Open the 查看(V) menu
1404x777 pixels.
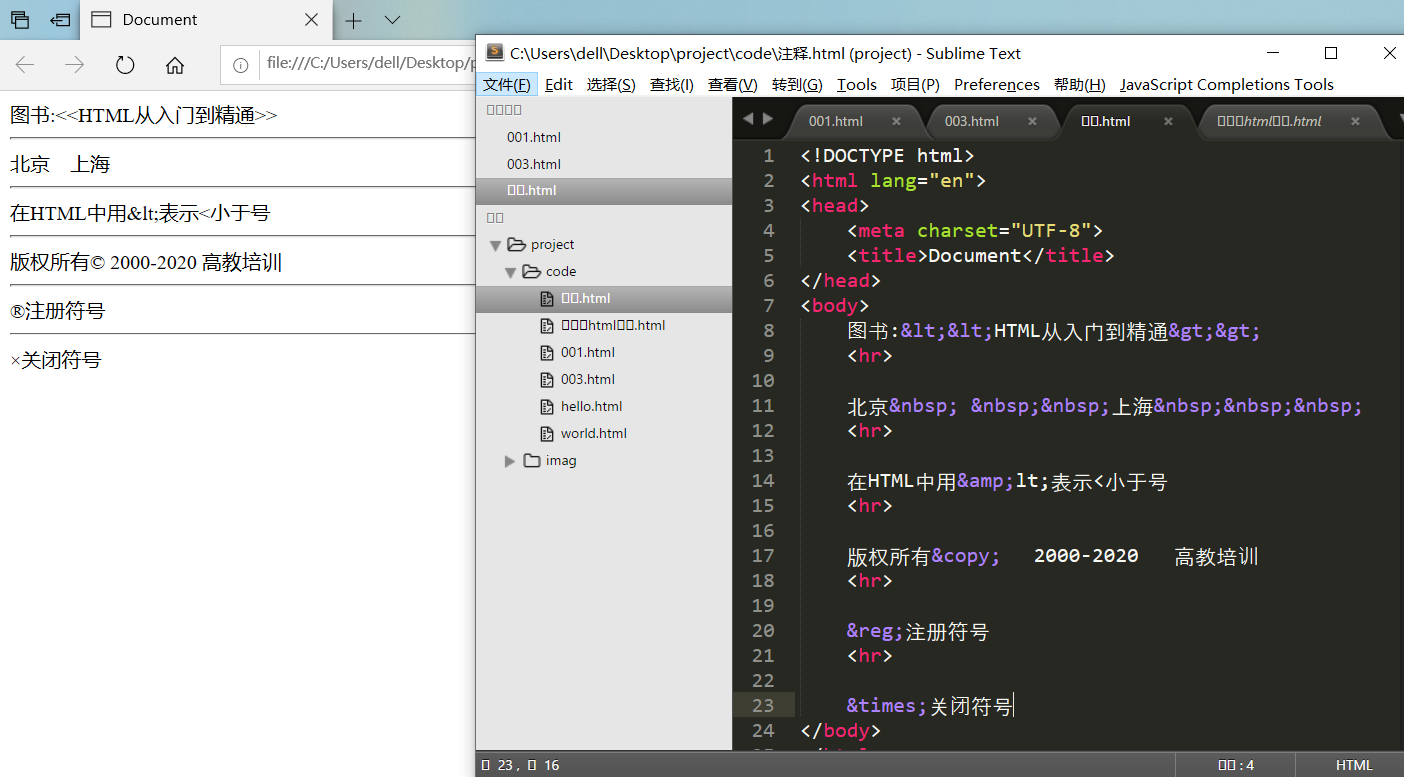(733, 84)
